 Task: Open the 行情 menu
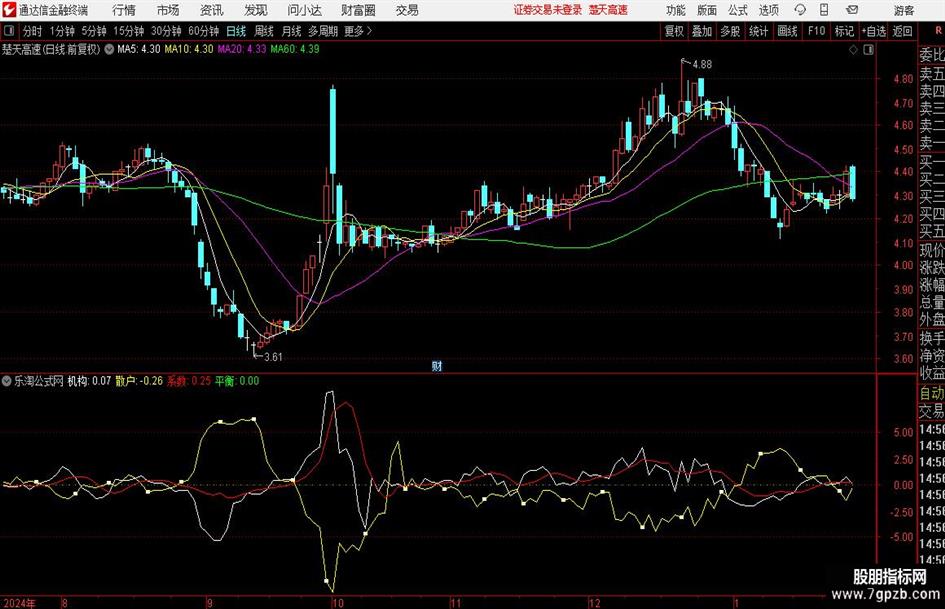tap(124, 10)
